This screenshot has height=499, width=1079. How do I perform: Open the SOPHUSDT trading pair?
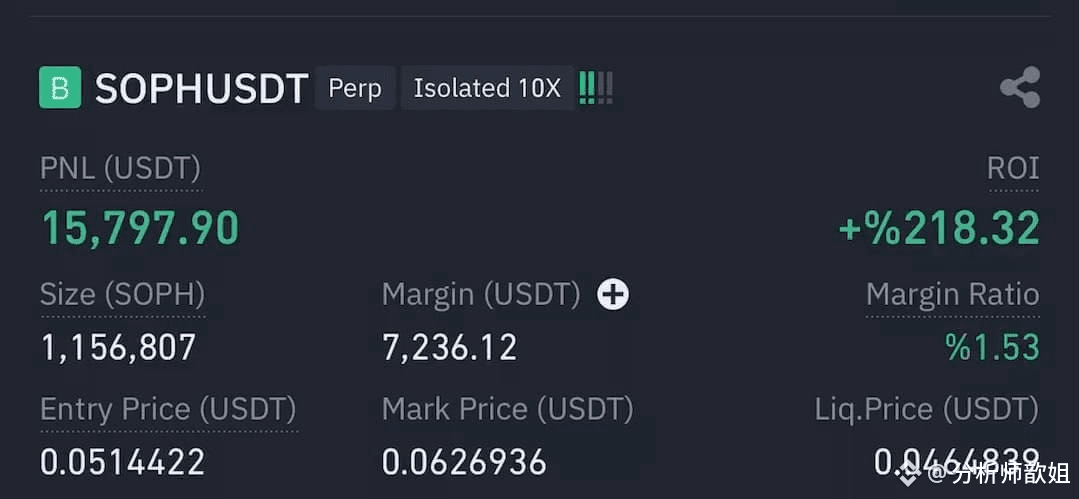click(201, 89)
